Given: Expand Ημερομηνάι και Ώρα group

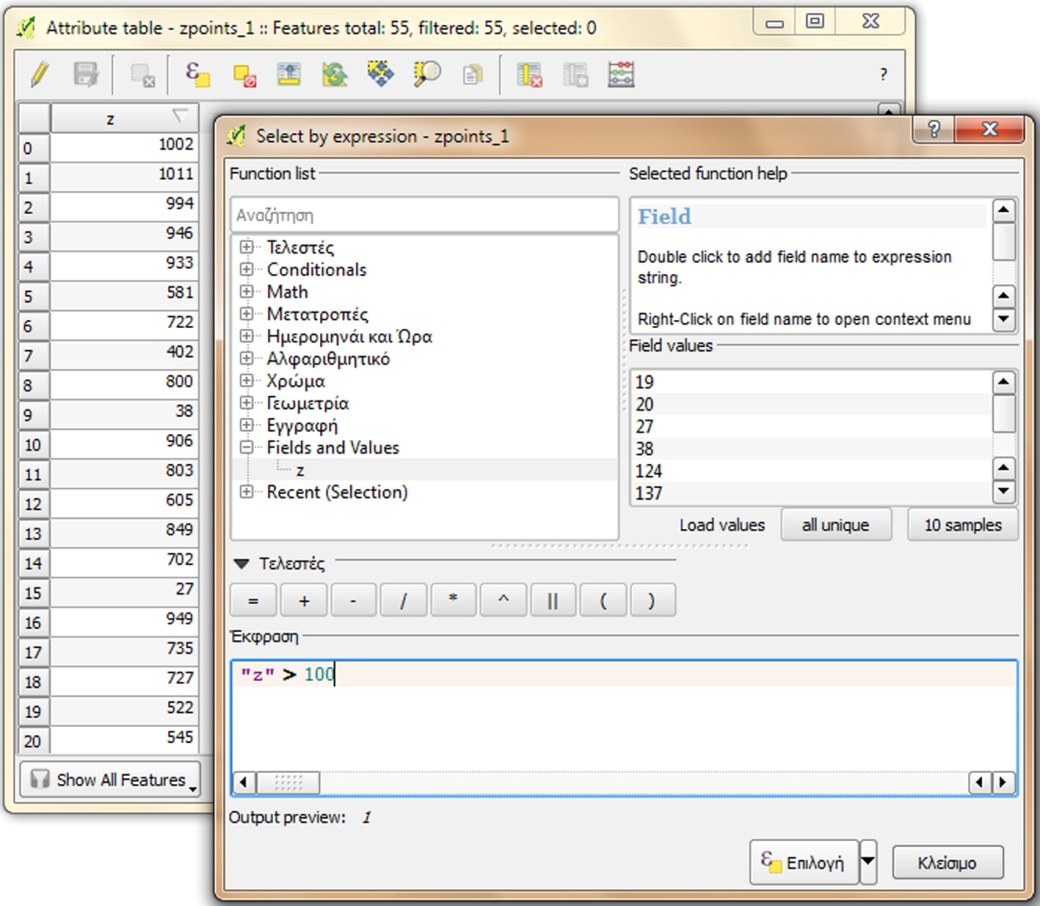Looking at the screenshot, I should tap(246, 336).
